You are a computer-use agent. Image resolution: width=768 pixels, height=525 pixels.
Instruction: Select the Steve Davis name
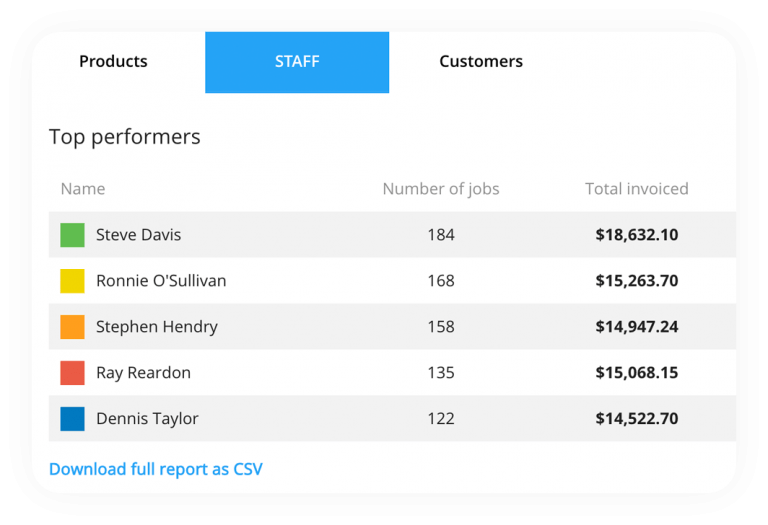click(138, 235)
